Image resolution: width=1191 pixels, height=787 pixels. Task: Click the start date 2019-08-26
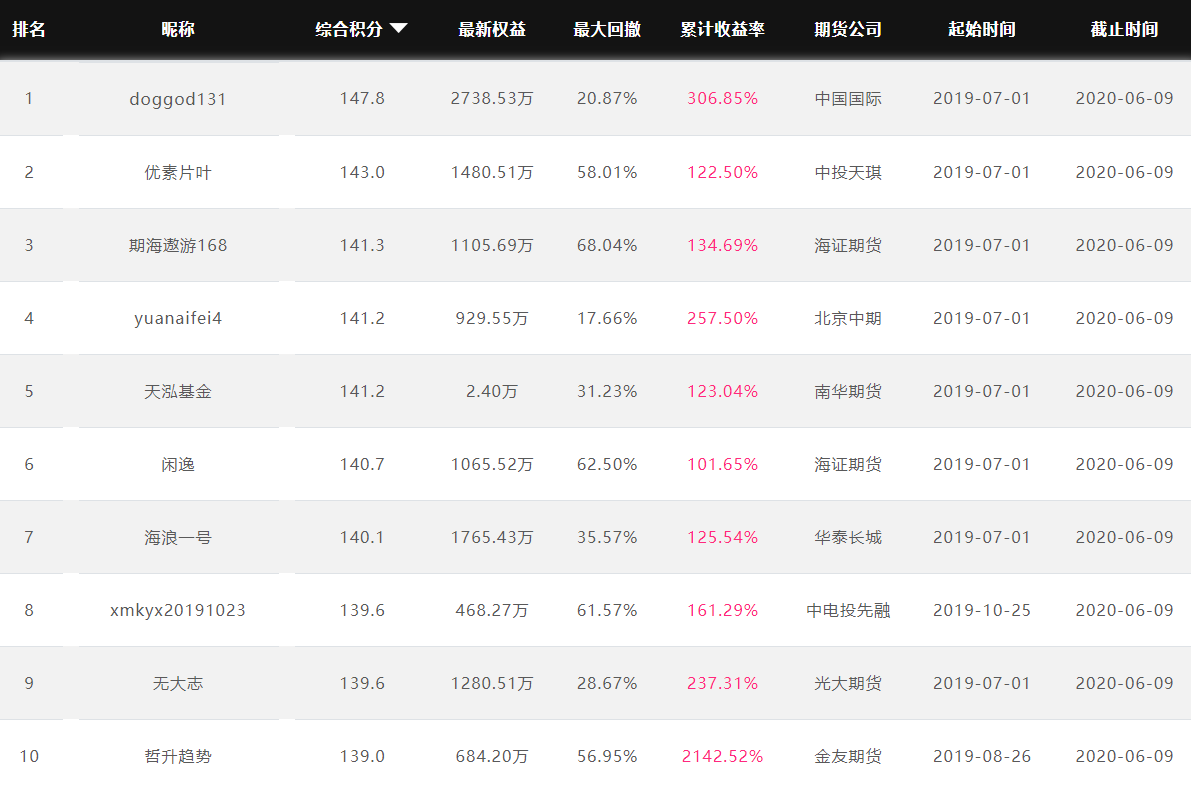[x=981, y=756]
